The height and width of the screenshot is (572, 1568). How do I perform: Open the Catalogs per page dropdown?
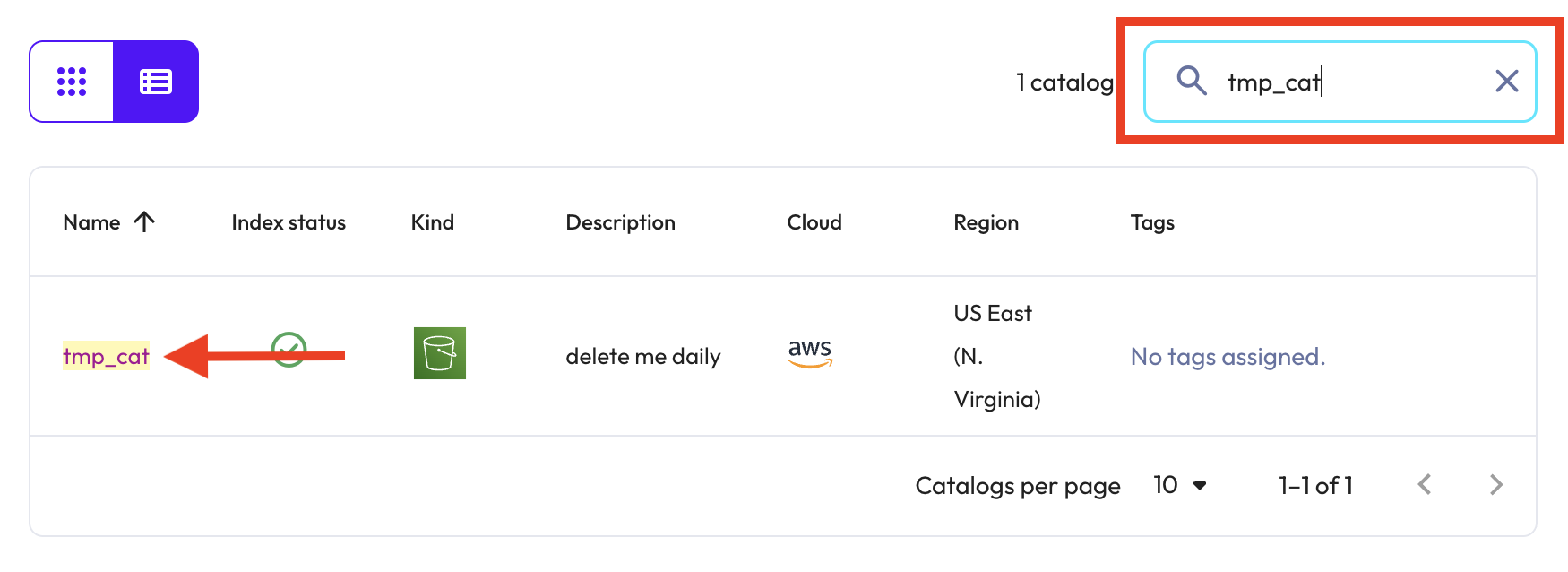tap(1180, 485)
